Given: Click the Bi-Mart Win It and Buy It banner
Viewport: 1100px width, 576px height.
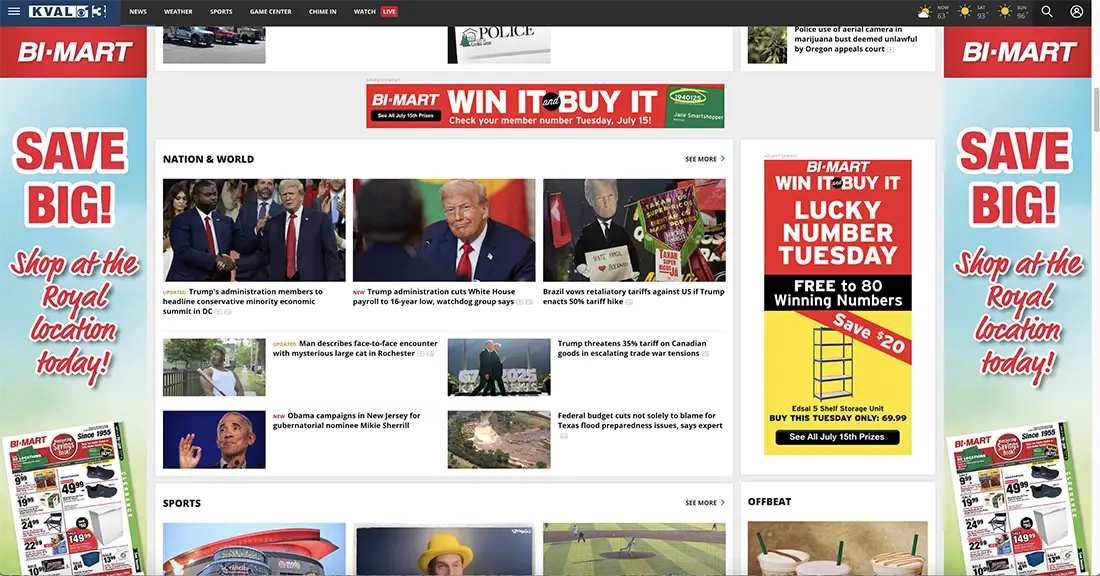Looking at the screenshot, I should pos(545,106).
